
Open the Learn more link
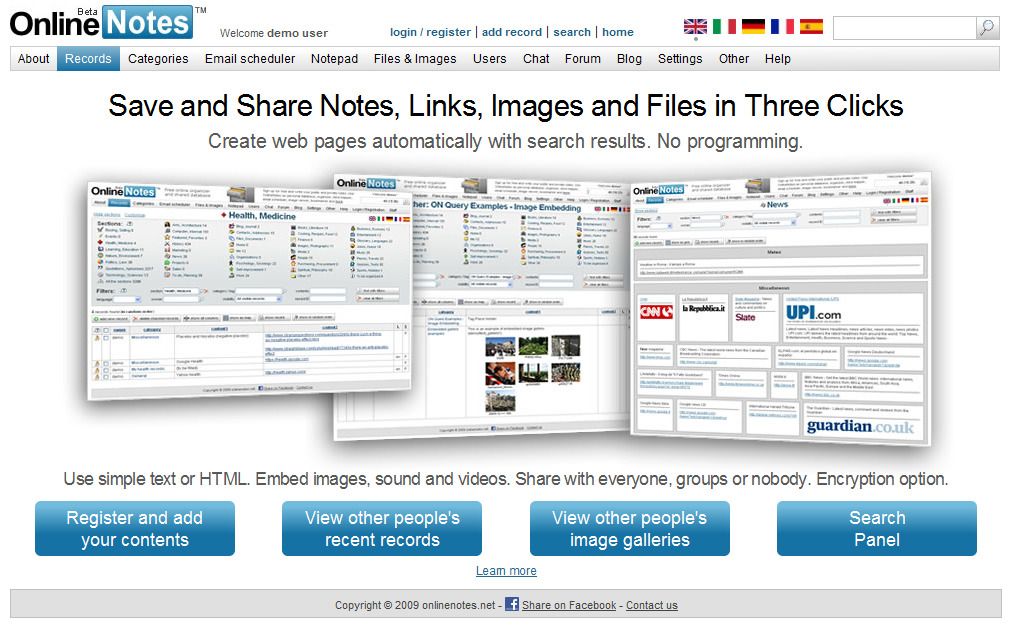pyautogui.click(x=507, y=570)
